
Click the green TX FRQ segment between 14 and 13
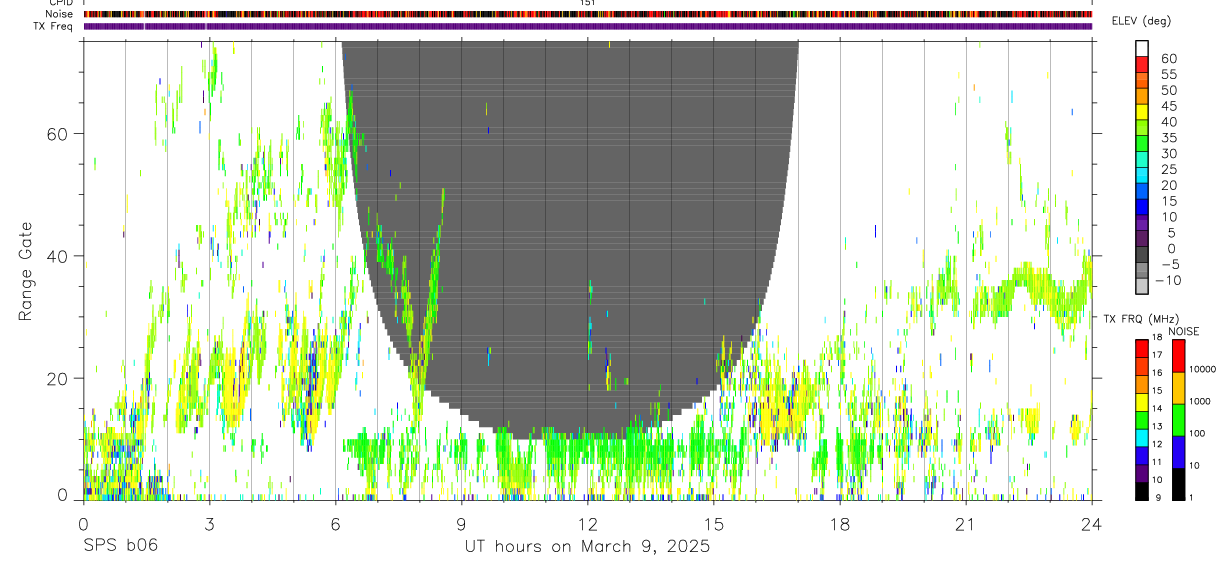[x=1142, y=420]
